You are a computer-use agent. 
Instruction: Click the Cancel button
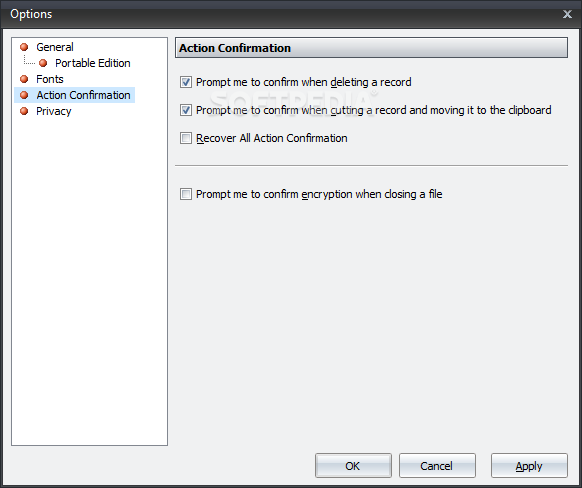tap(437, 465)
